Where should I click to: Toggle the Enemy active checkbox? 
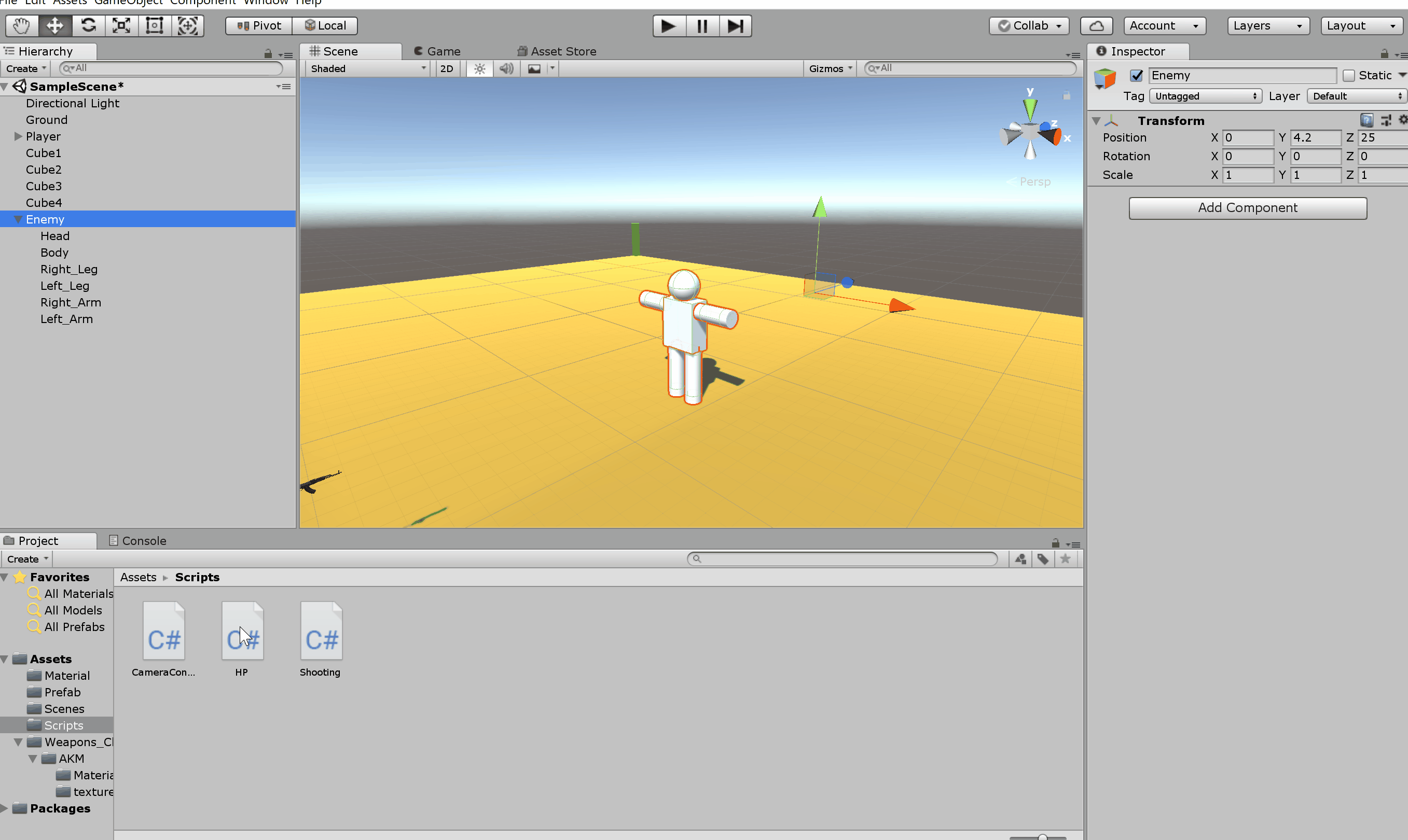click(1136, 75)
